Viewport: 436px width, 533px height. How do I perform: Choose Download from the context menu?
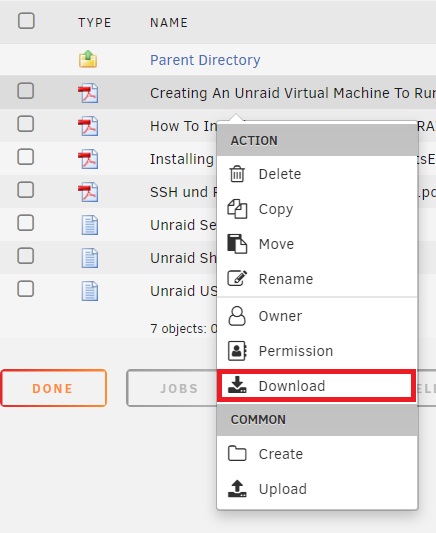click(x=317, y=386)
